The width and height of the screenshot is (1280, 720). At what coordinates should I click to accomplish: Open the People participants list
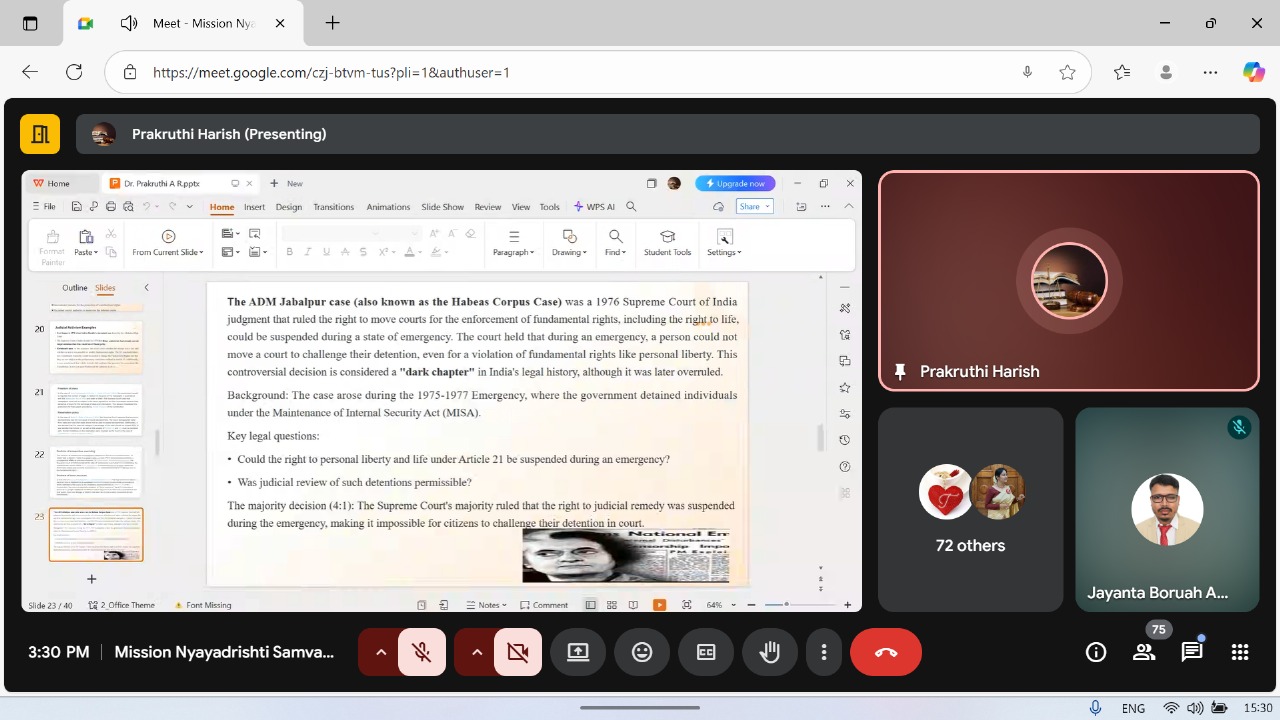coord(1143,652)
